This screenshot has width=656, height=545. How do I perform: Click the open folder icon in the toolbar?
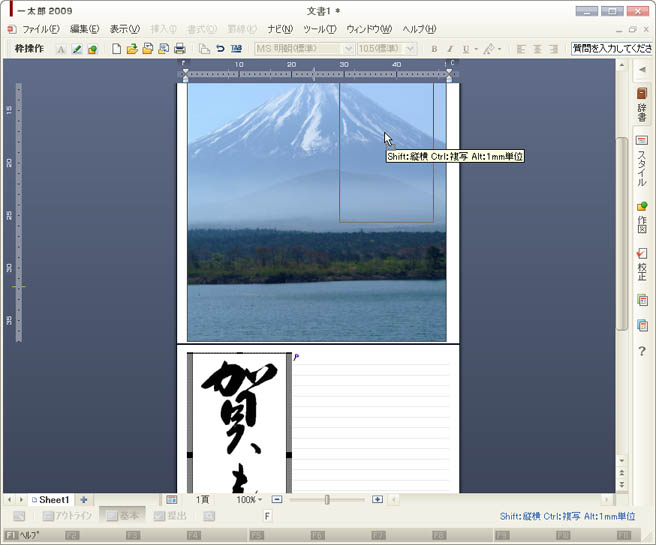[x=132, y=48]
